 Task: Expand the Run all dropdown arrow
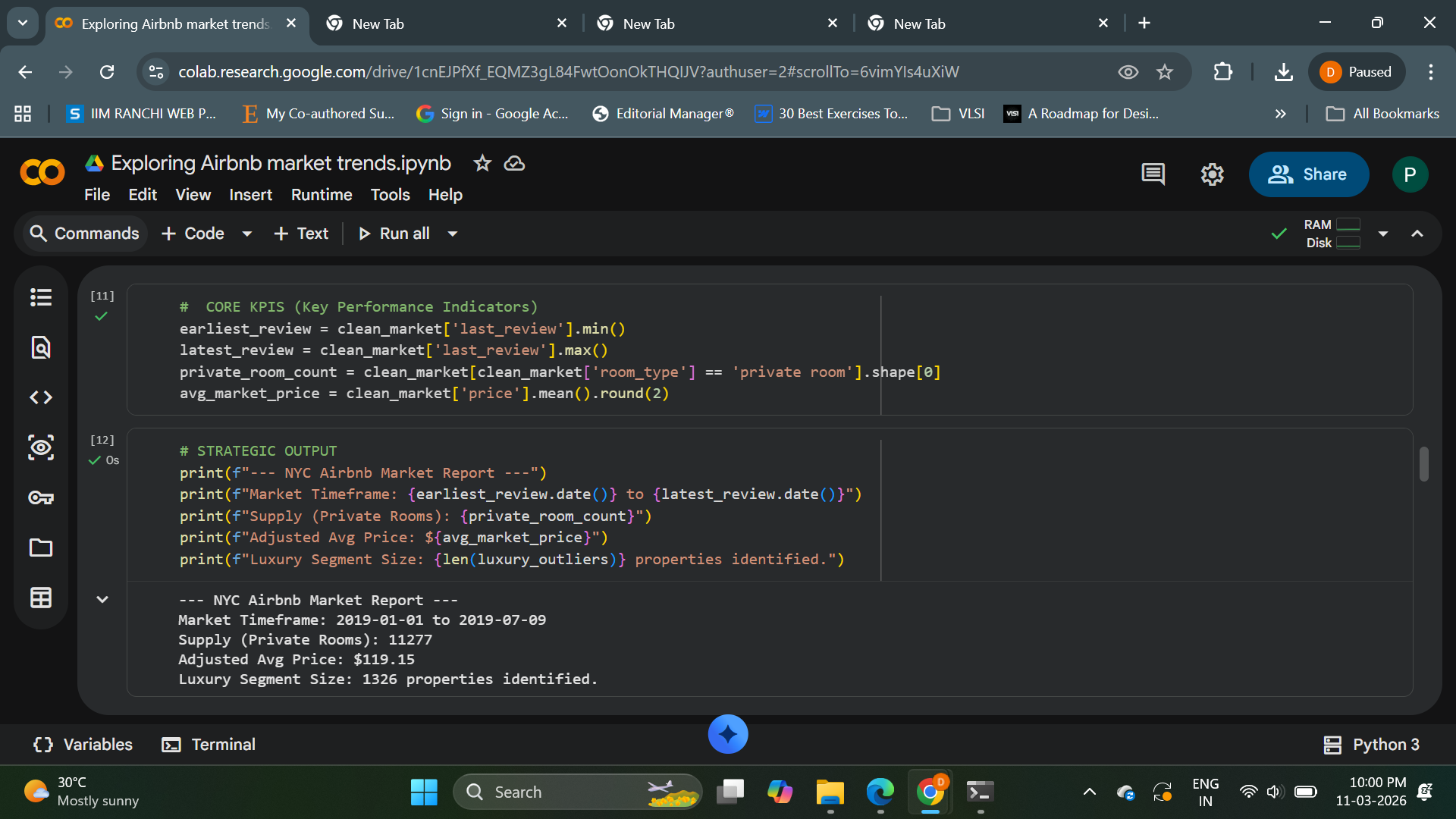click(x=453, y=234)
